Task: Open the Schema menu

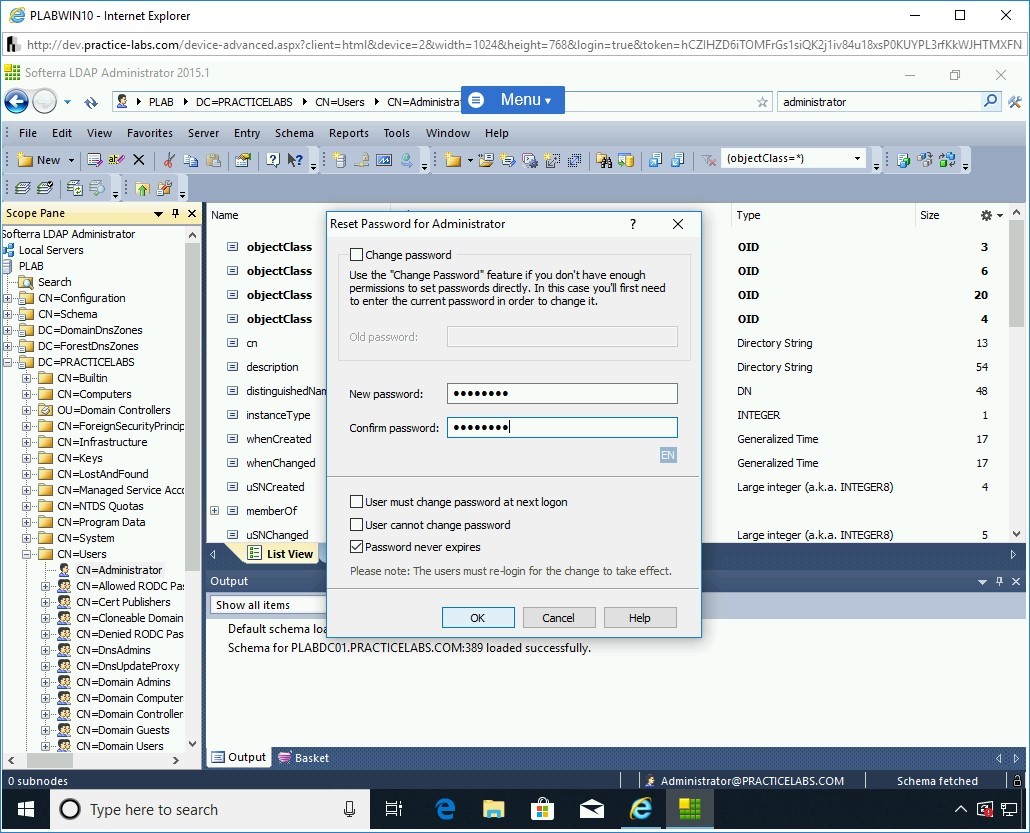Action: click(294, 133)
